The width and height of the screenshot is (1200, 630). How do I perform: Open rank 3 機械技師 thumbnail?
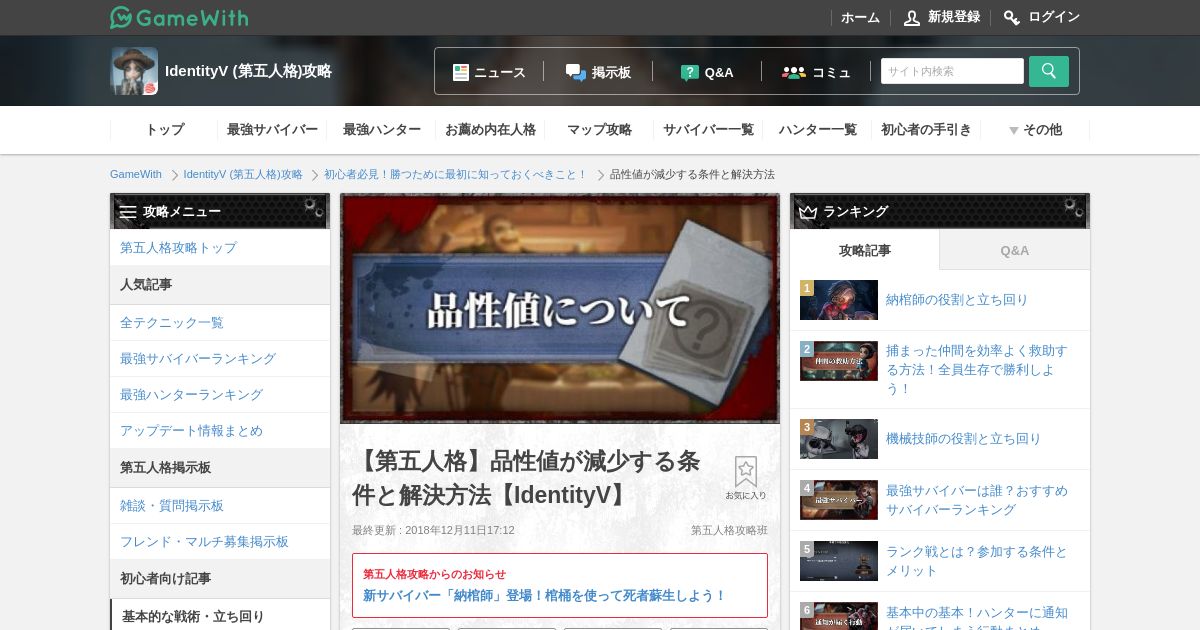click(839, 439)
